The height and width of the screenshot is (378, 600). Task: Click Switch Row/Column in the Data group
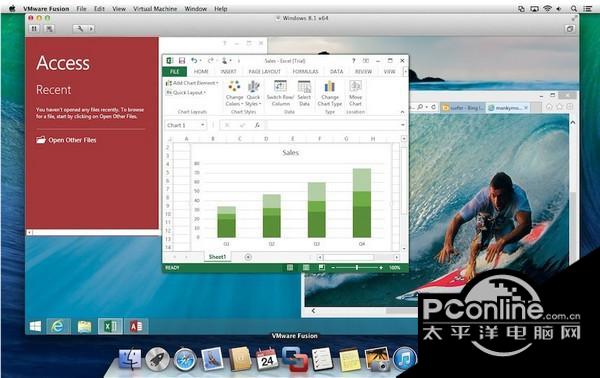pyautogui.click(x=280, y=93)
